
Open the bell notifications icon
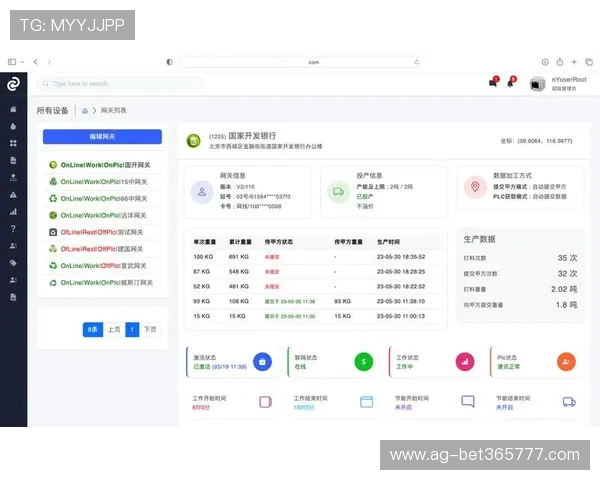click(511, 82)
